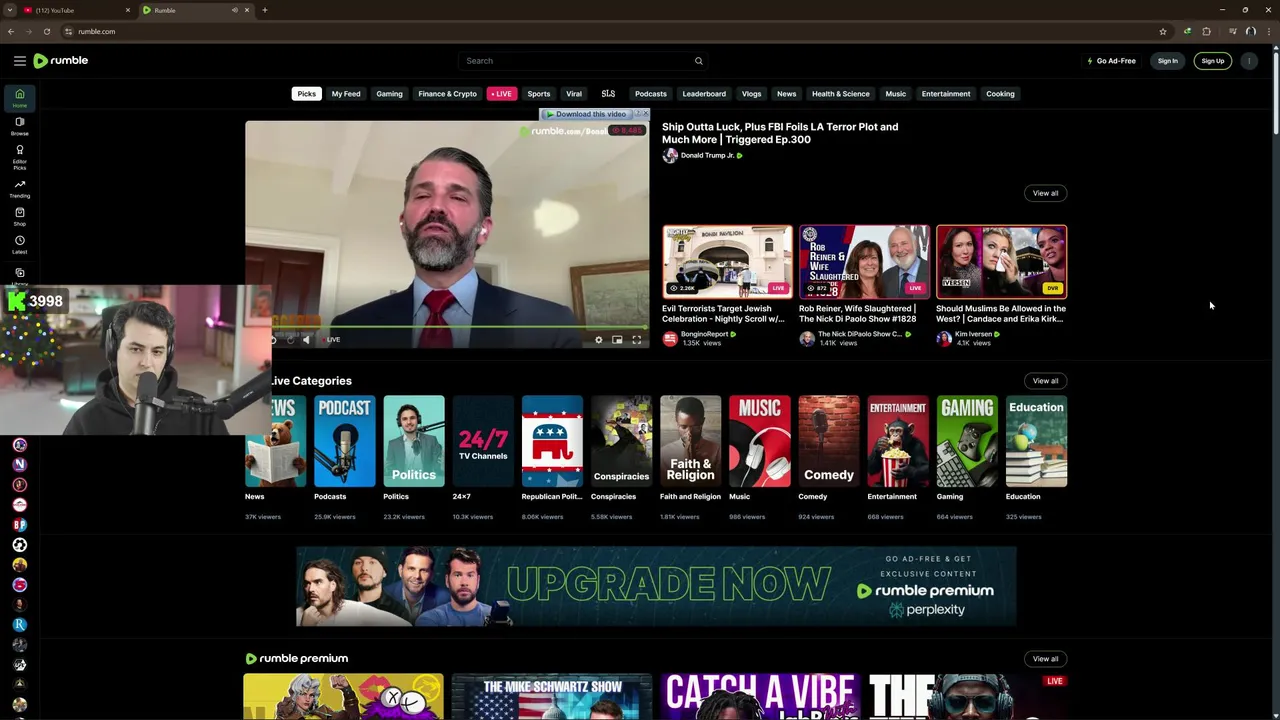Select the Finance & Crypto tab
The width and height of the screenshot is (1280, 720).
pyautogui.click(x=447, y=94)
